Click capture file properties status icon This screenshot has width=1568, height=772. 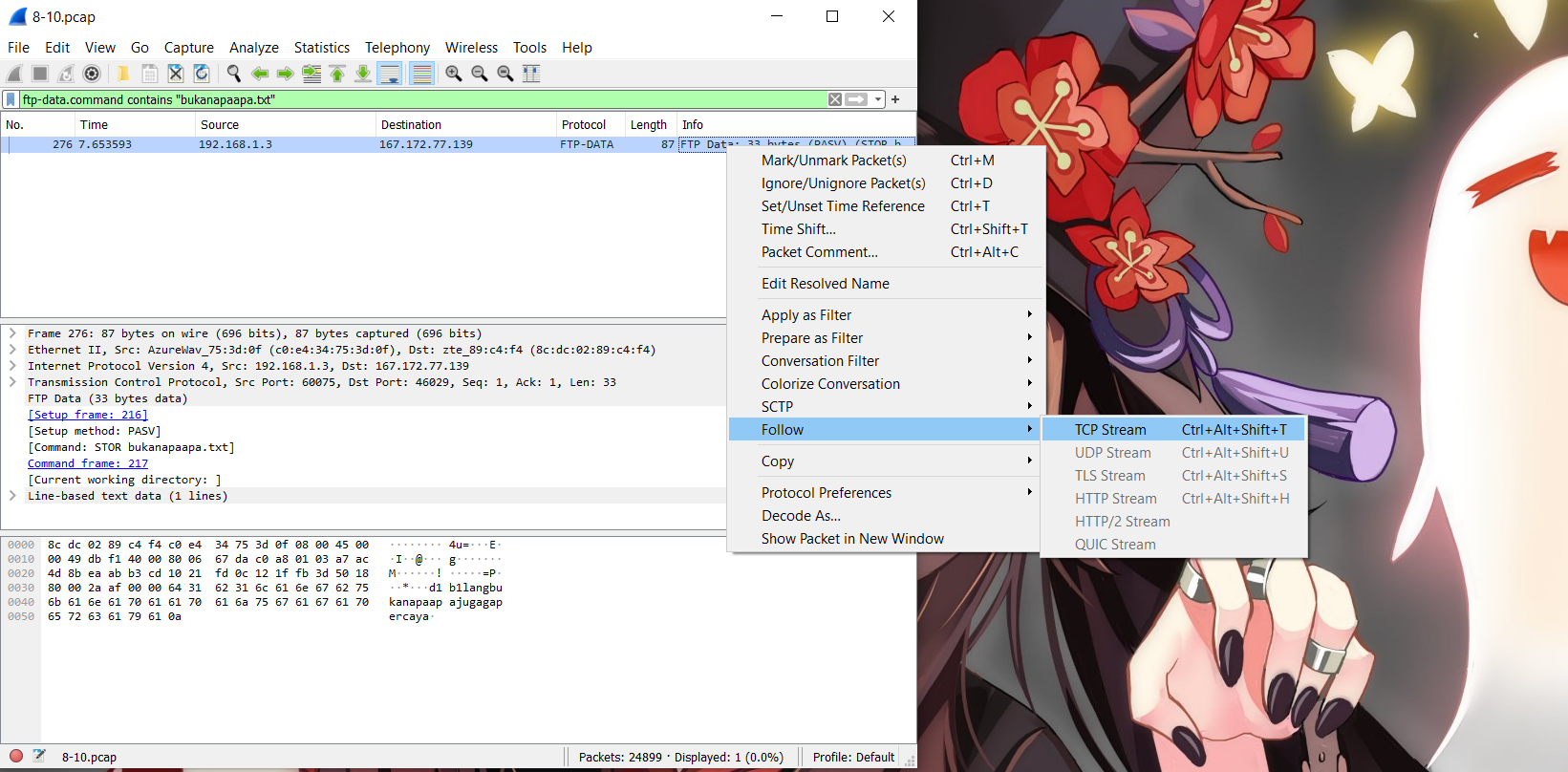pyautogui.click(x=39, y=756)
